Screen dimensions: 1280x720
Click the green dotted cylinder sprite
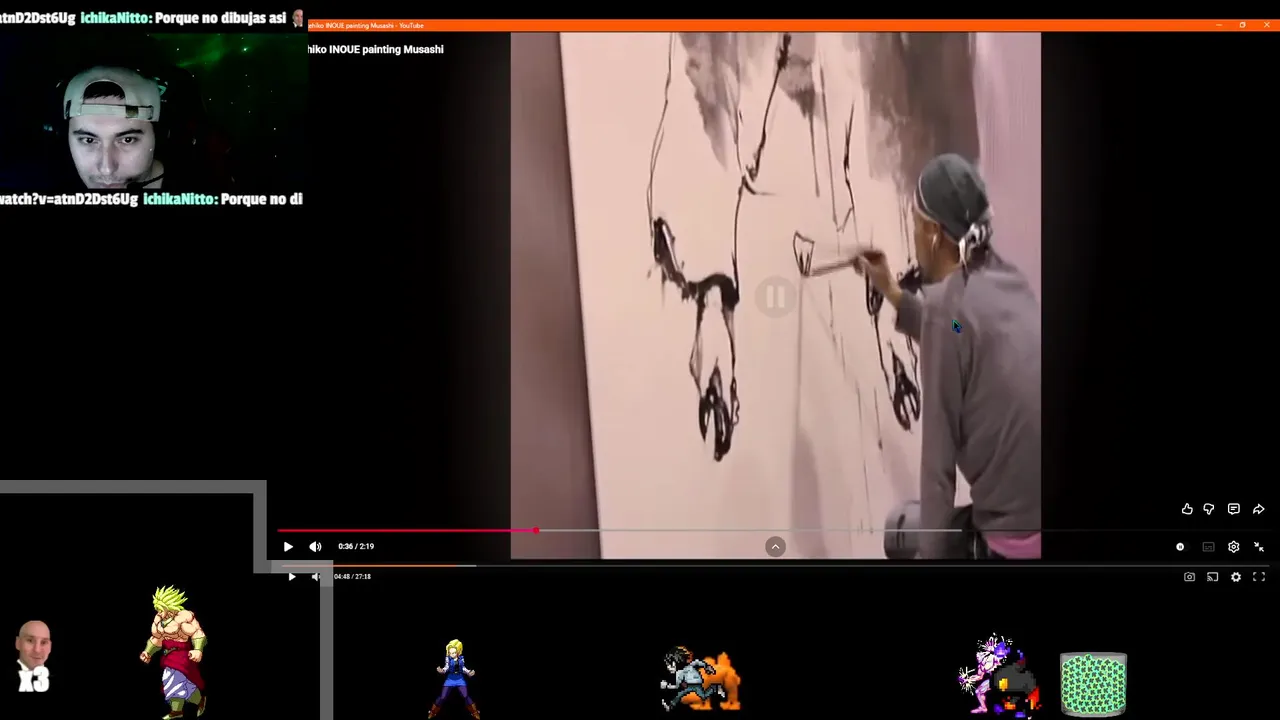pos(1093,684)
